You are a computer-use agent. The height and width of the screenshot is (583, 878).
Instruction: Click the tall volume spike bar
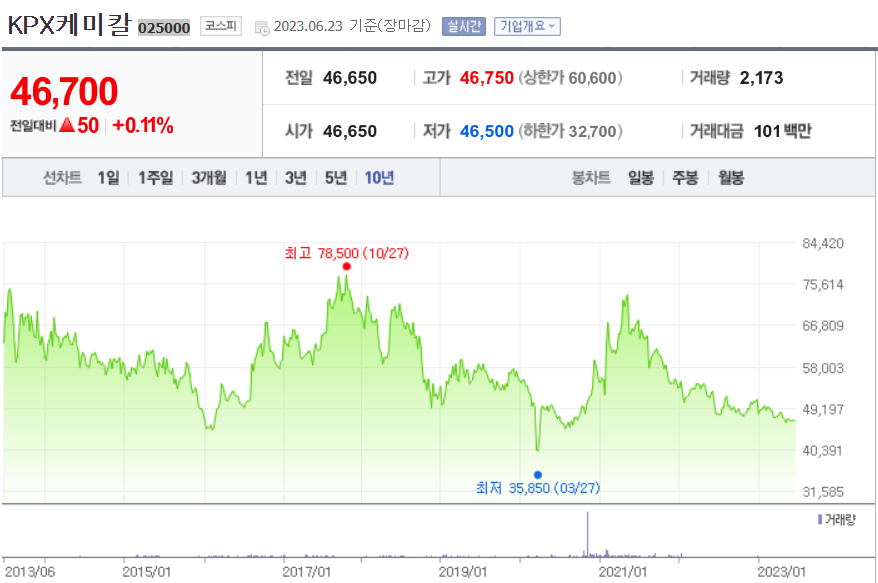tap(587, 534)
